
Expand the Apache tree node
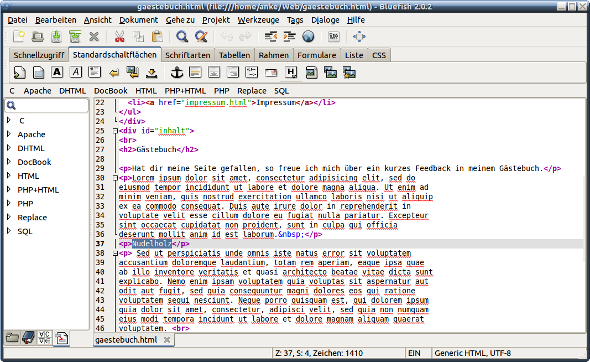(x=9, y=134)
